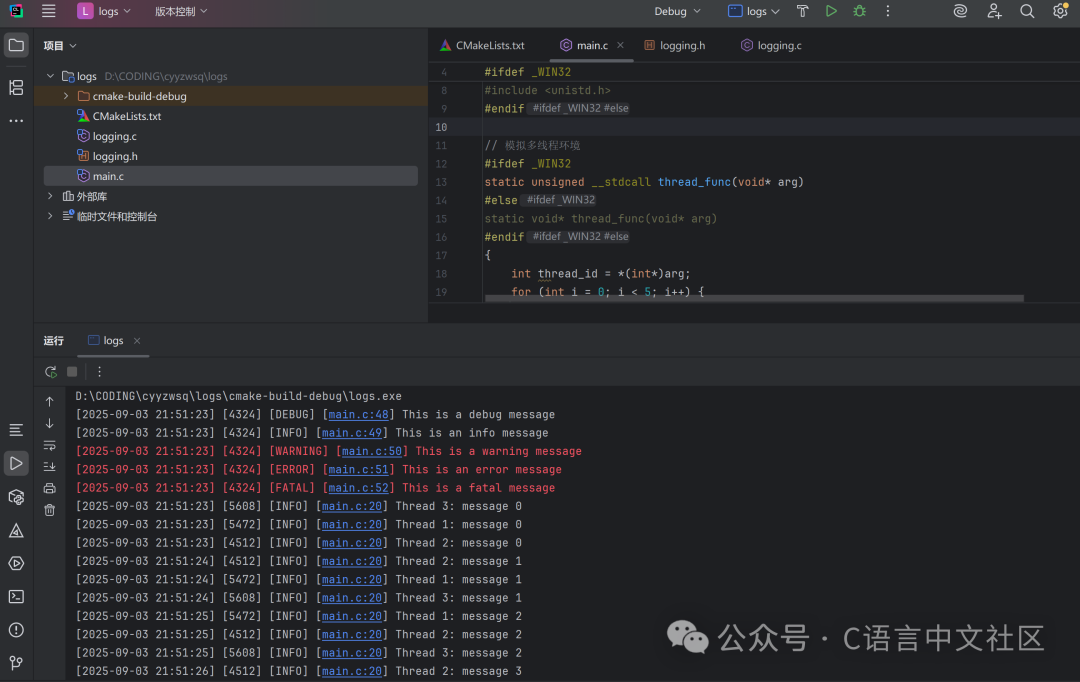Expand 临时文件和控制台 node

(x=50, y=216)
